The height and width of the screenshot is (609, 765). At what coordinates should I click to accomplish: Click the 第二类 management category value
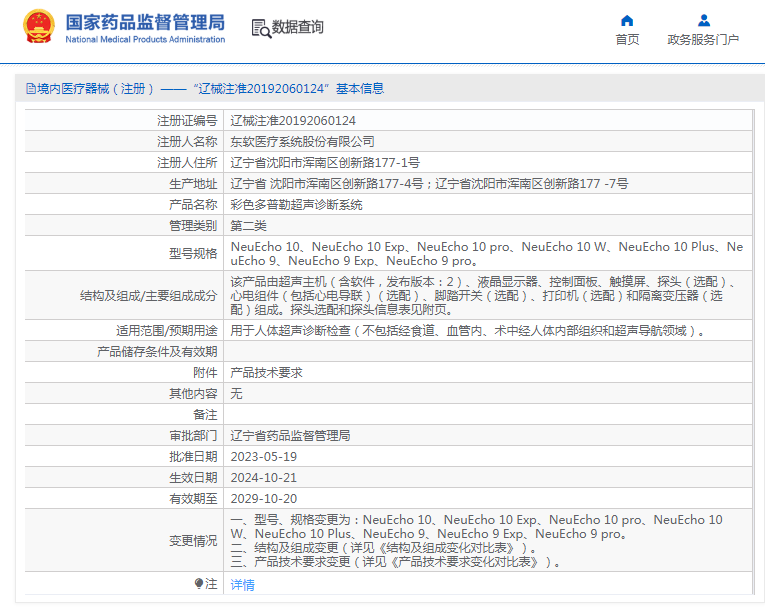(249, 225)
